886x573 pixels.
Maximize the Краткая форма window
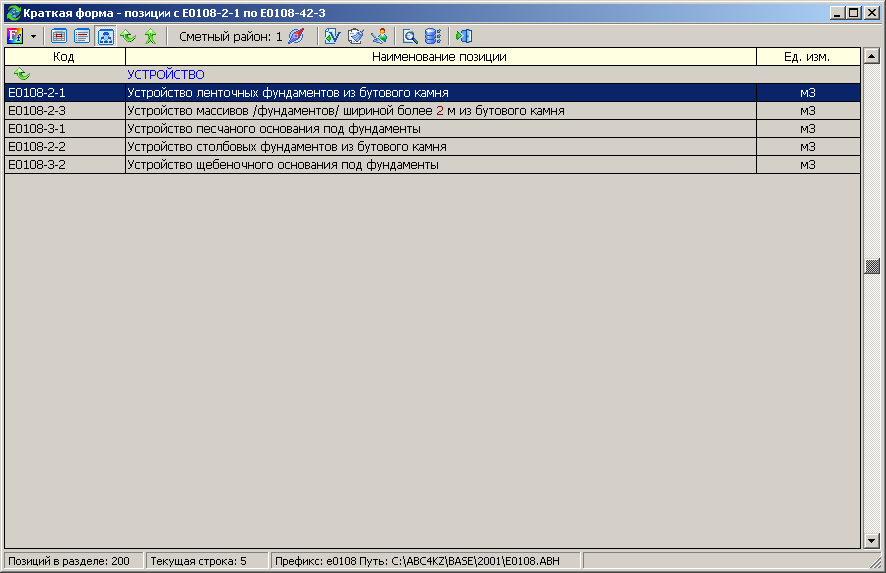tap(854, 12)
